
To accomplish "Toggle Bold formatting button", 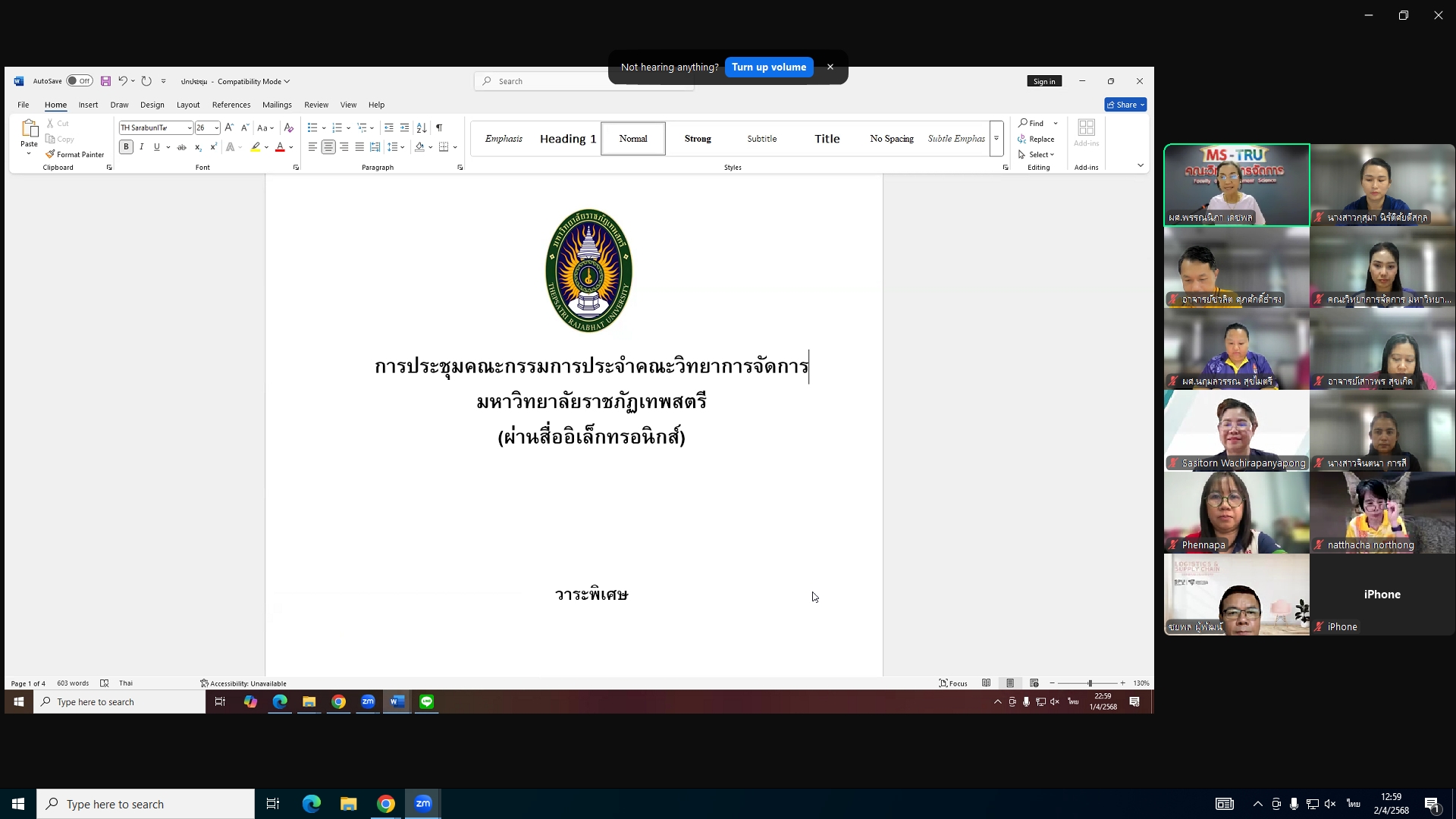I will click(x=126, y=147).
